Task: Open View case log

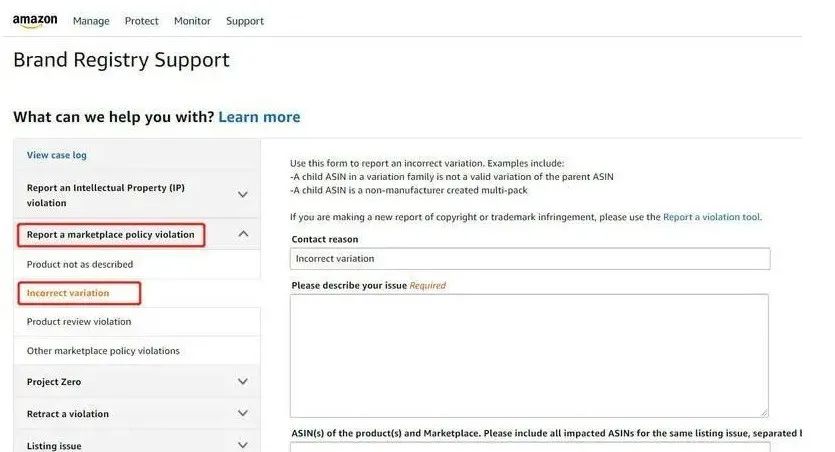Action: pyautogui.click(x=56, y=155)
